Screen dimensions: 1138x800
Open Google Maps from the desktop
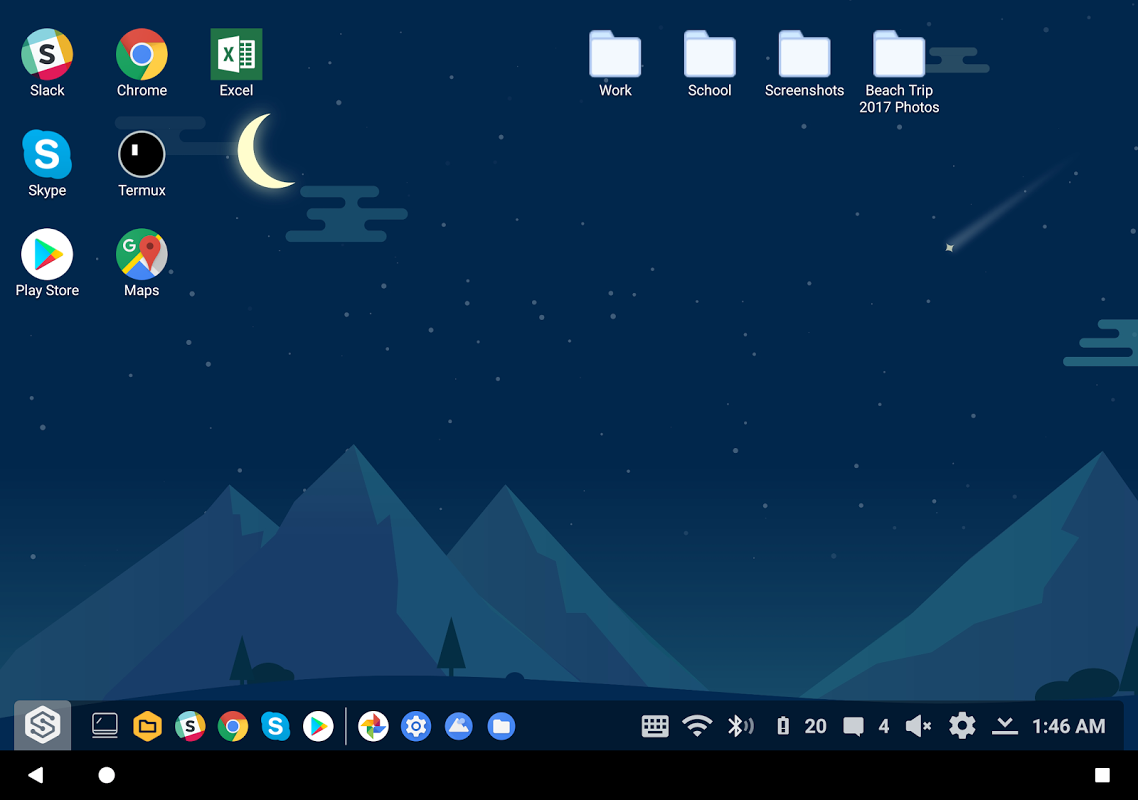[141, 255]
